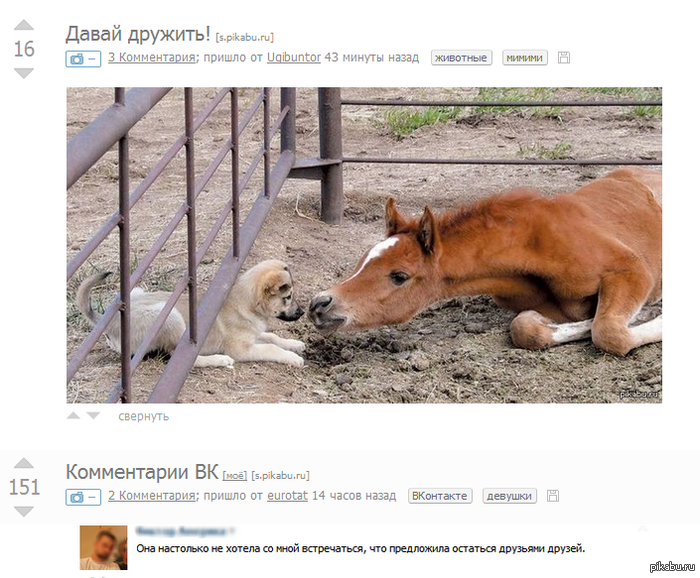The image size is (700, 578).
Task: Collapse the image via 'свернуть'
Action: point(144,416)
